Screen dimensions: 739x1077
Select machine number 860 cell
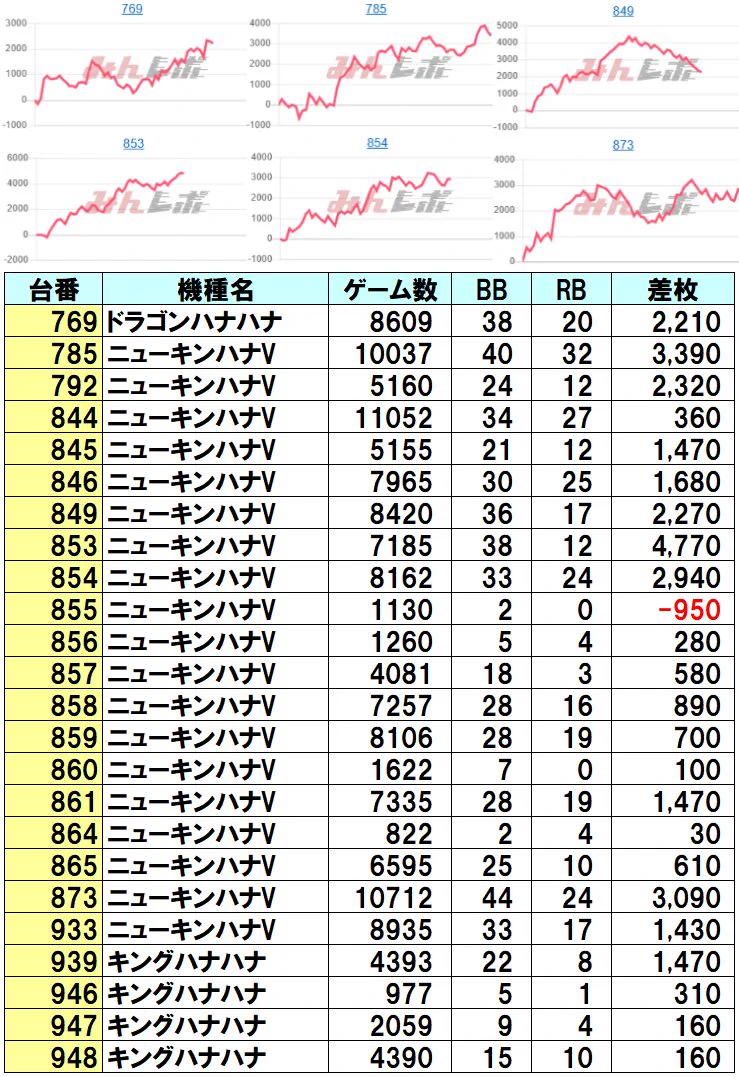54,769
